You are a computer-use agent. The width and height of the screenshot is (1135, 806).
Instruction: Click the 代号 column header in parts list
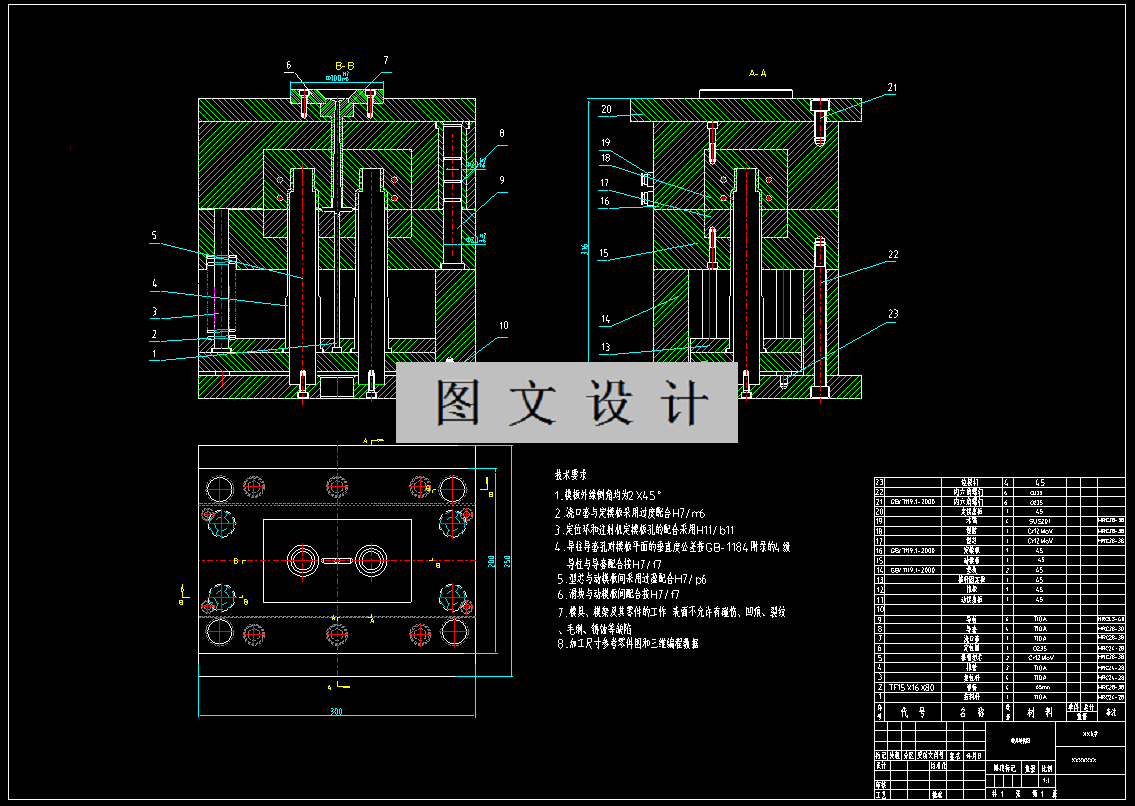[913, 712]
